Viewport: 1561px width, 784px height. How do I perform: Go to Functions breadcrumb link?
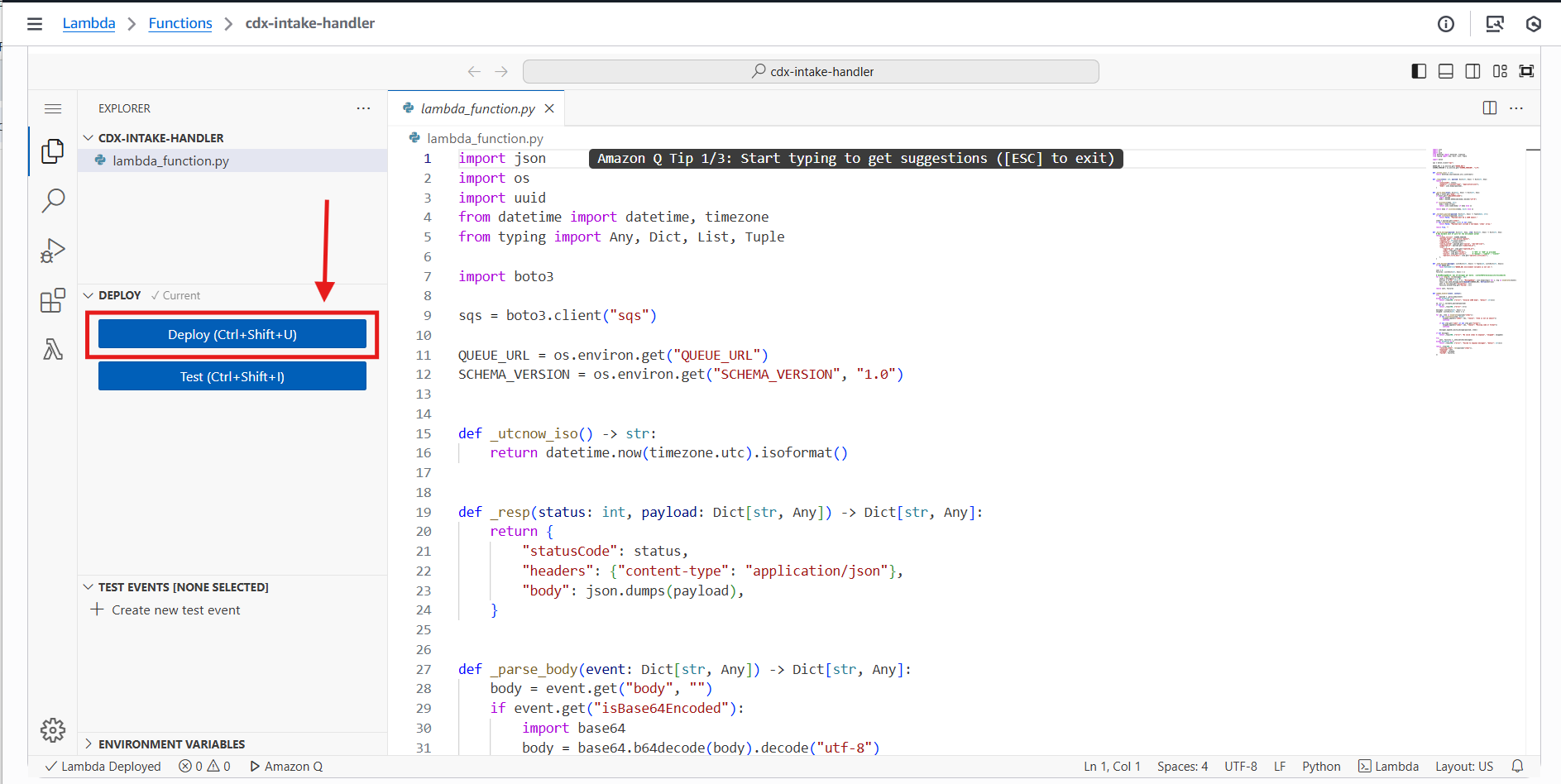click(180, 23)
